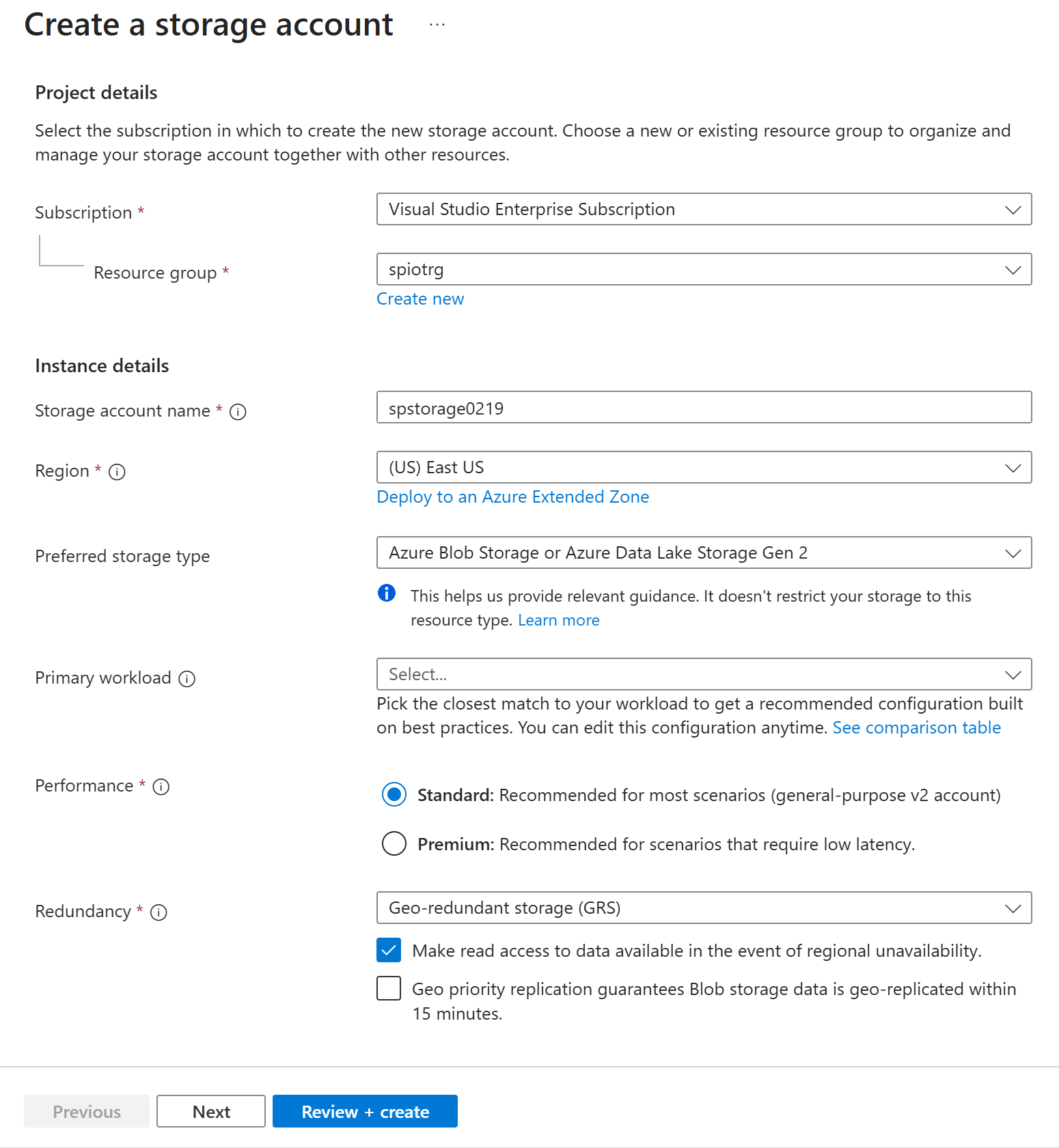Screen dimensions: 1059x1148
Task: Edit the storage account name field
Action: pyautogui.click(x=704, y=407)
